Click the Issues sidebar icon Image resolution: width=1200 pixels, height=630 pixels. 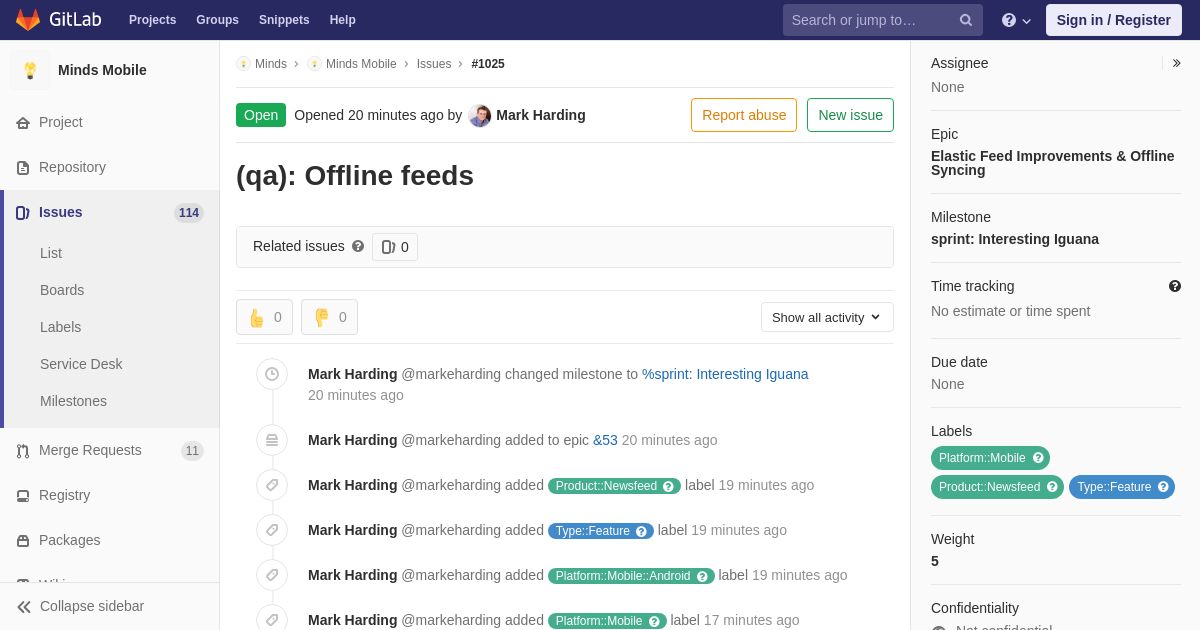coord(23,213)
